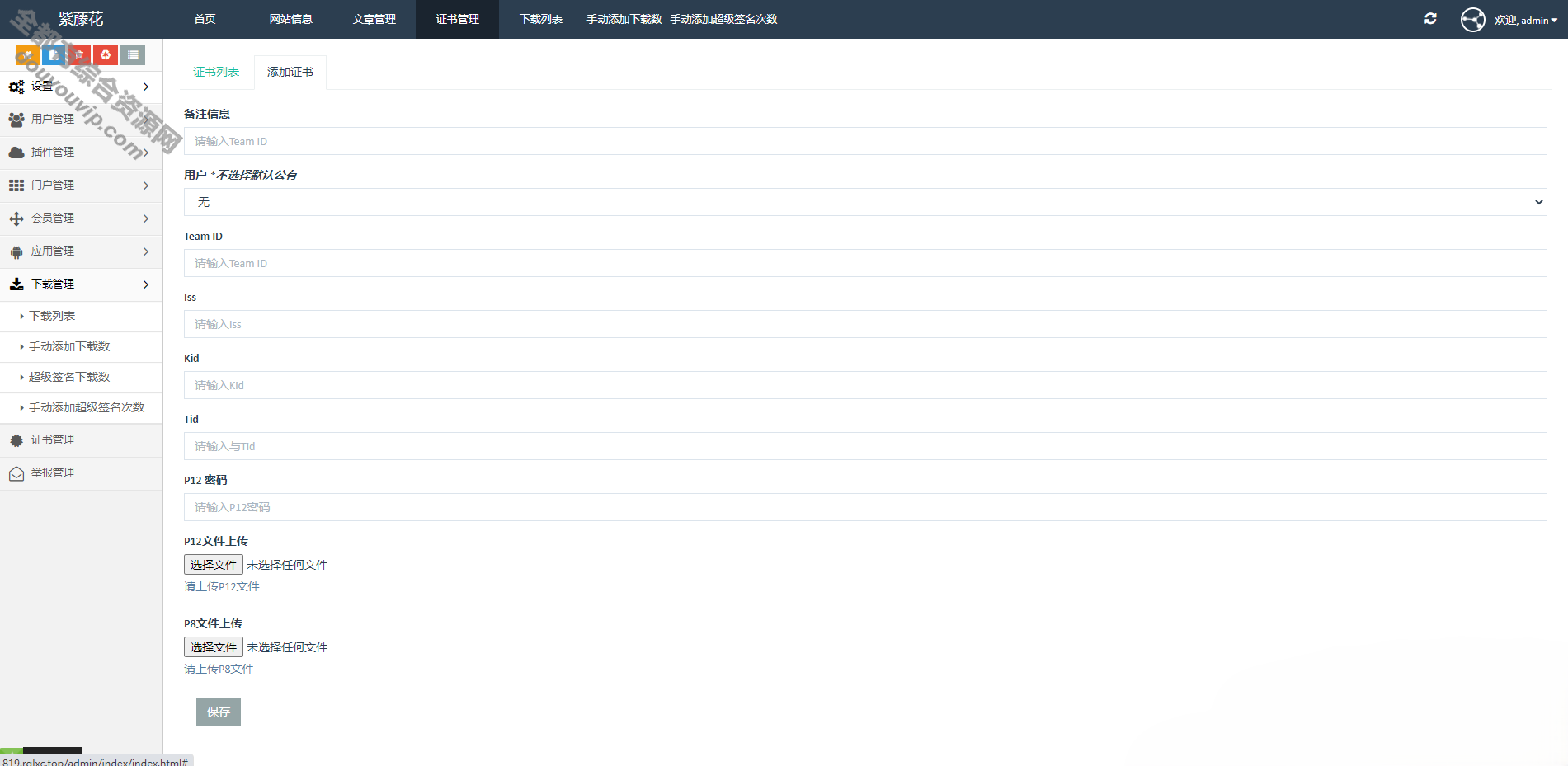Click the gears icon beside 设置
This screenshot has width=1568, height=766.
16,87
